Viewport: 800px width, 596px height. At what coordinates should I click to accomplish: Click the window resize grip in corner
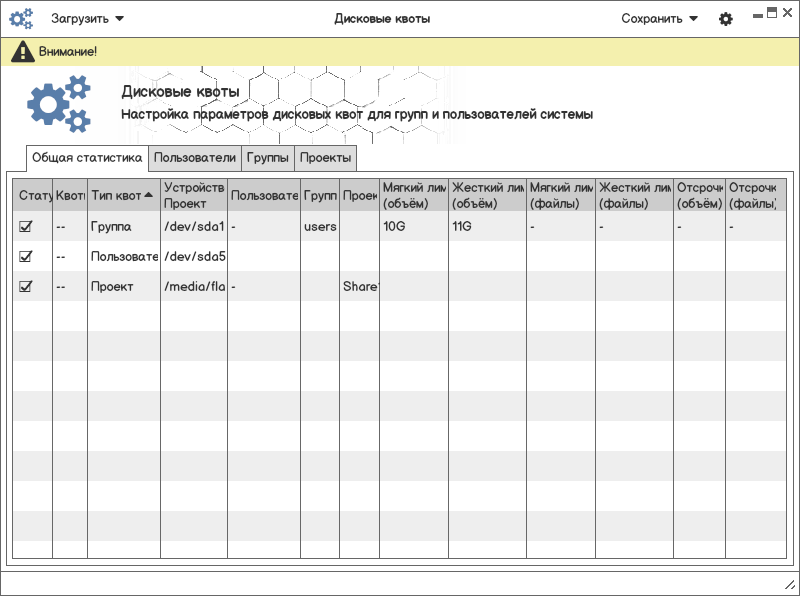click(x=789, y=585)
